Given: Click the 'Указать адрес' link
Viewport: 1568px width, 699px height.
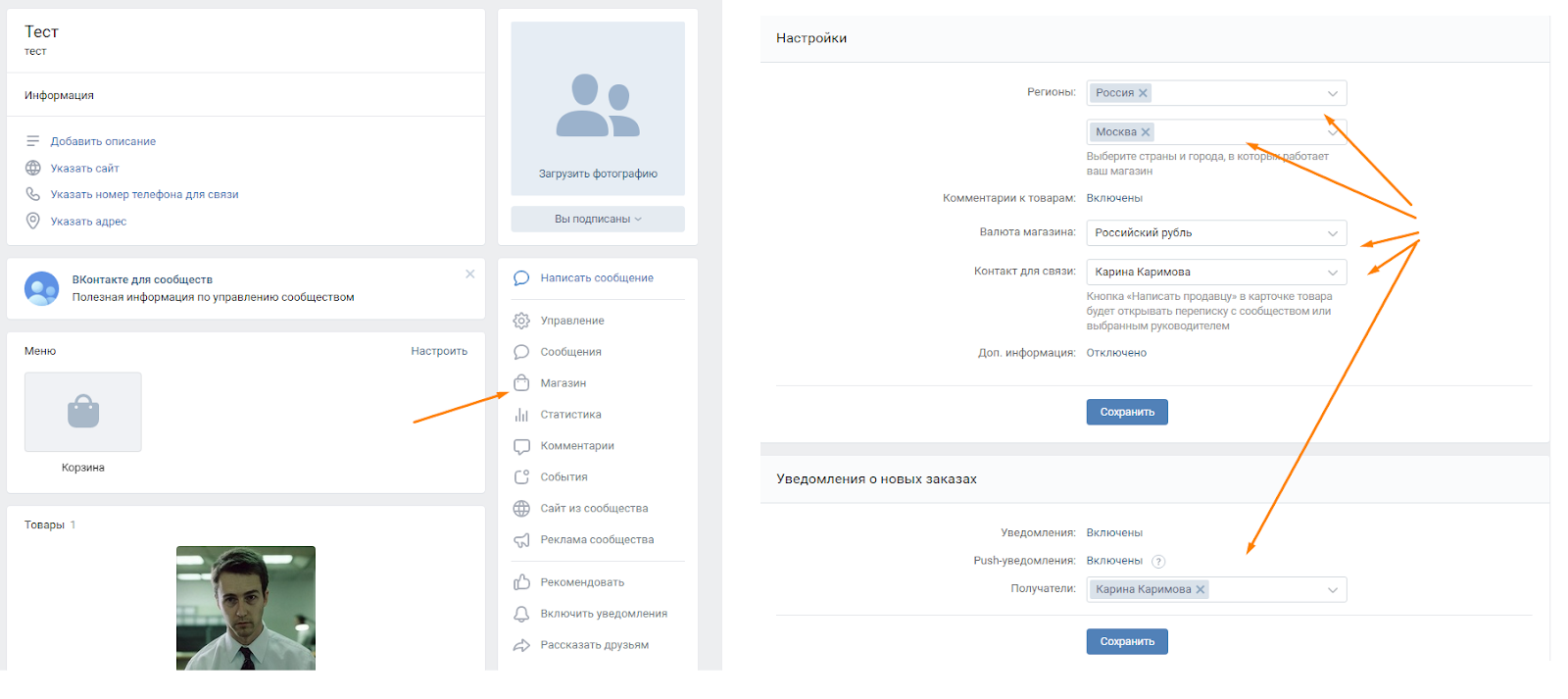Looking at the screenshot, I should tap(89, 221).
